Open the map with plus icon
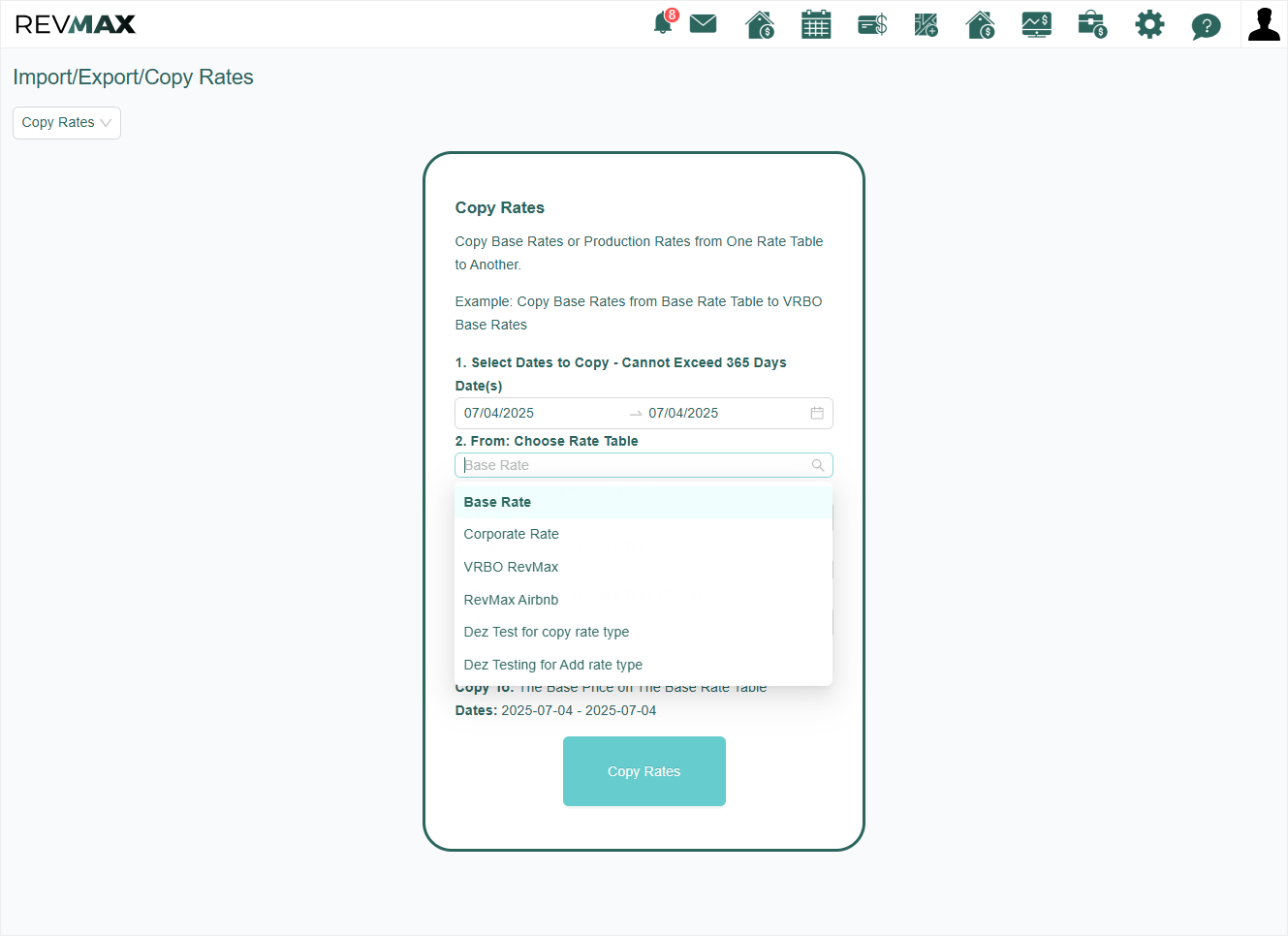 pyautogui.click(x=927, y=24)
